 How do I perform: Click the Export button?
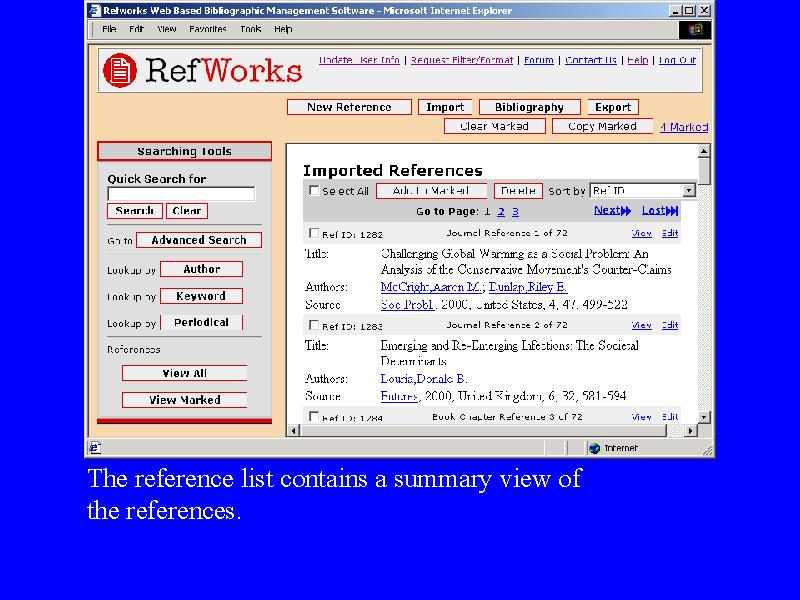pyautogui.click(x=613, y=107)
